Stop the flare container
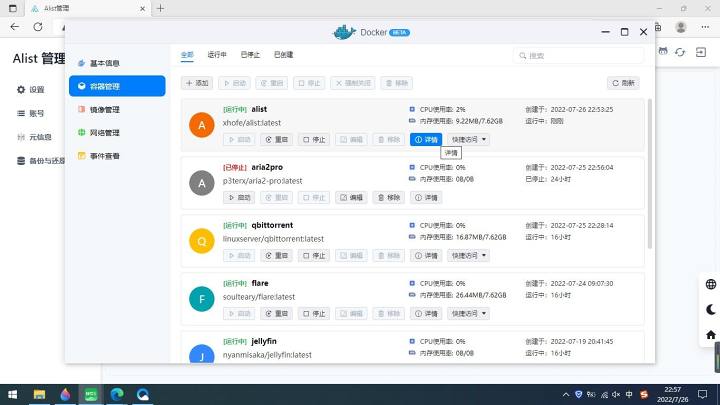 [x=314, y=314]
